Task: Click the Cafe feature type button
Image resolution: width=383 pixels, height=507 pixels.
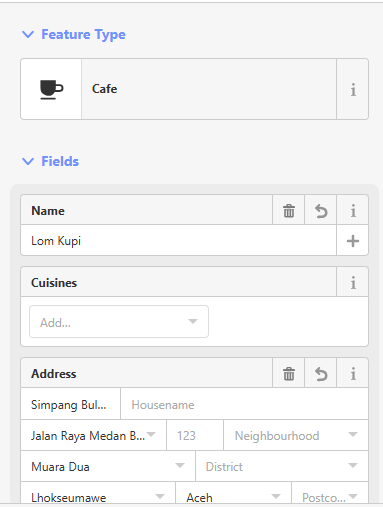Action: point(209,89)
